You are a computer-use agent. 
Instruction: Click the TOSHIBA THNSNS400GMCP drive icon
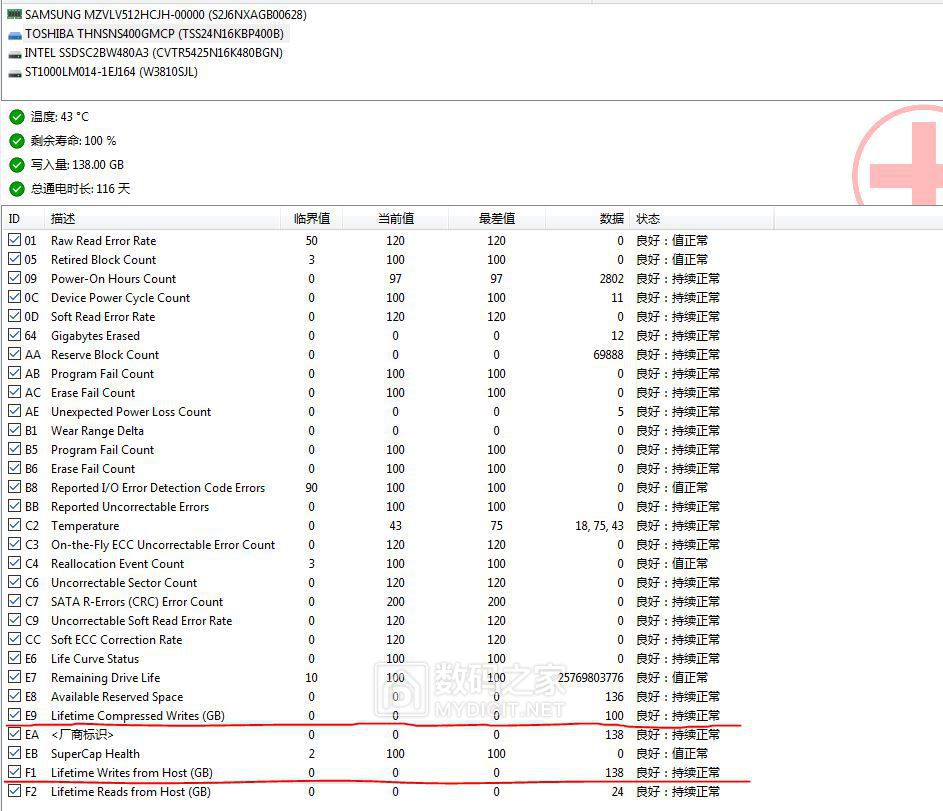[x=14, y=35]
